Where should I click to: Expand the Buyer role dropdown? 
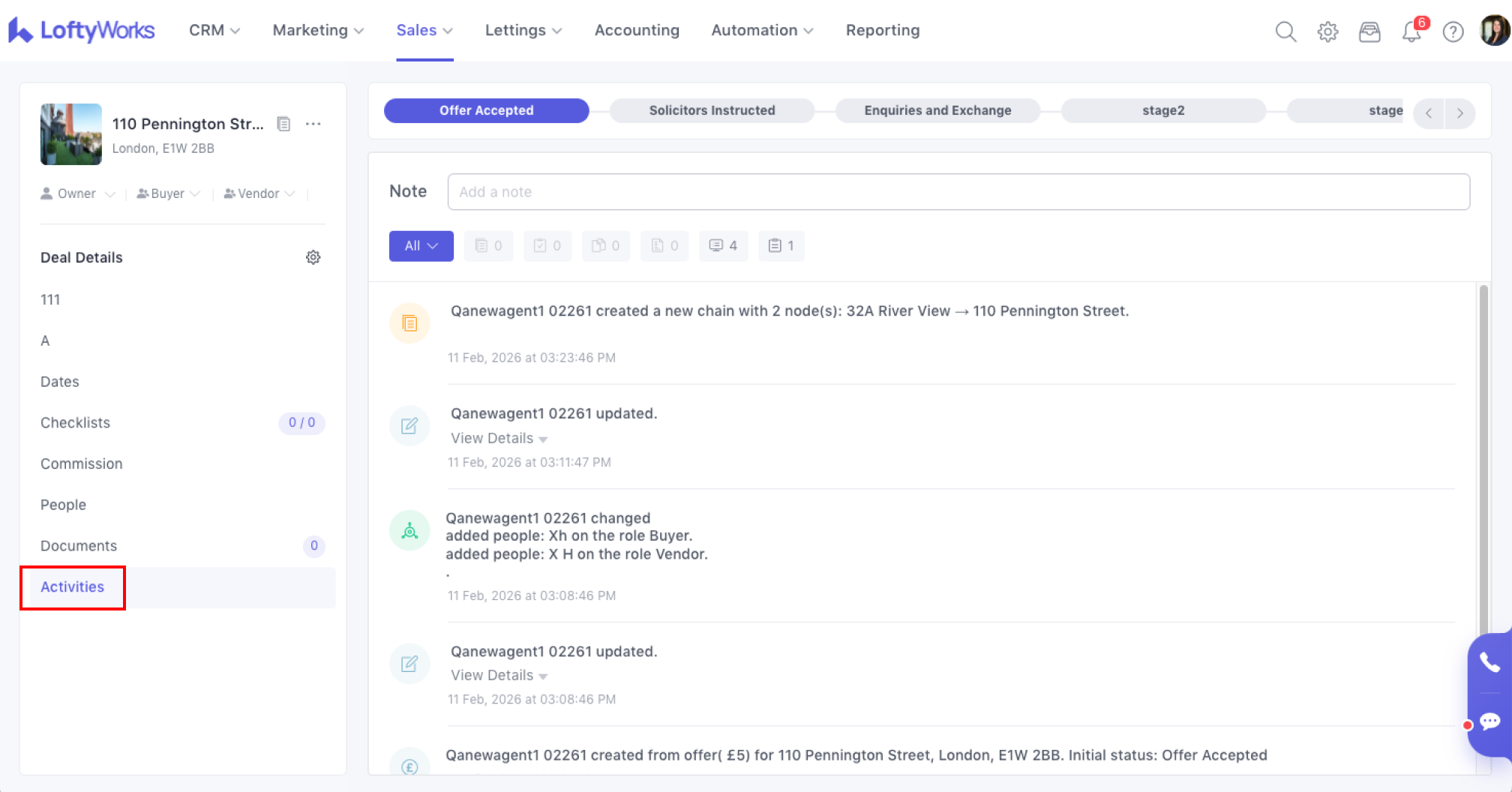(169, 193)
